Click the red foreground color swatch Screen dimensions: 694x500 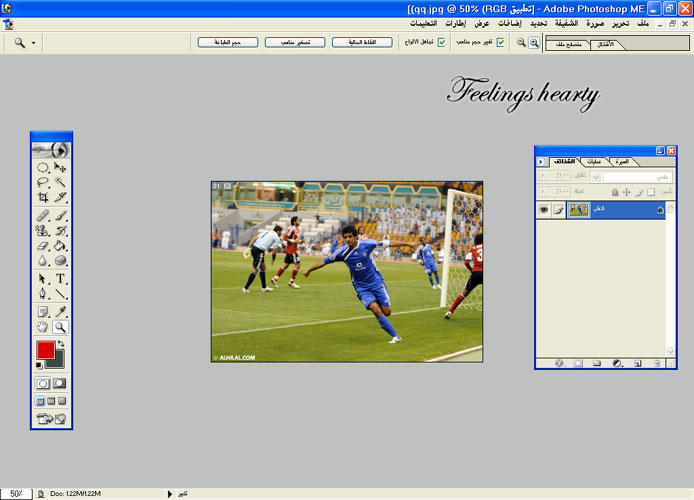point(45,350)
